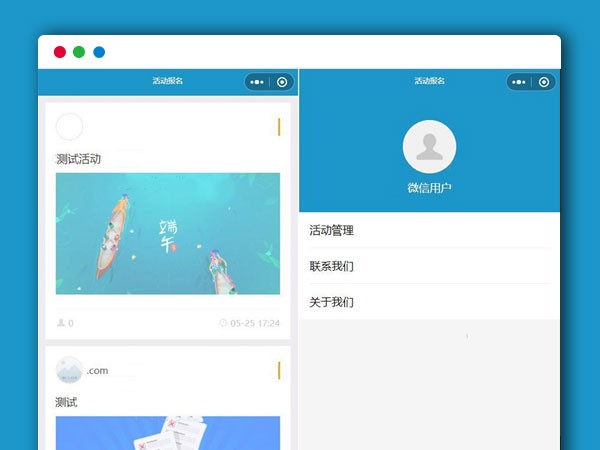
Task: Tap the capsule close circle above the activity list
Action: tap(282, 82)
